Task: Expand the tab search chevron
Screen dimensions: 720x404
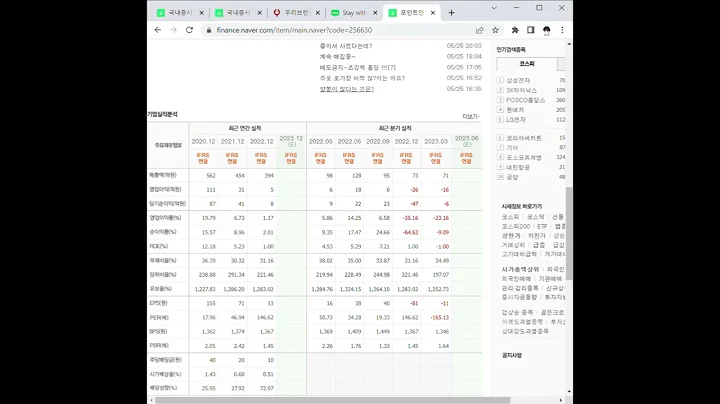Action: click(494, 8)
